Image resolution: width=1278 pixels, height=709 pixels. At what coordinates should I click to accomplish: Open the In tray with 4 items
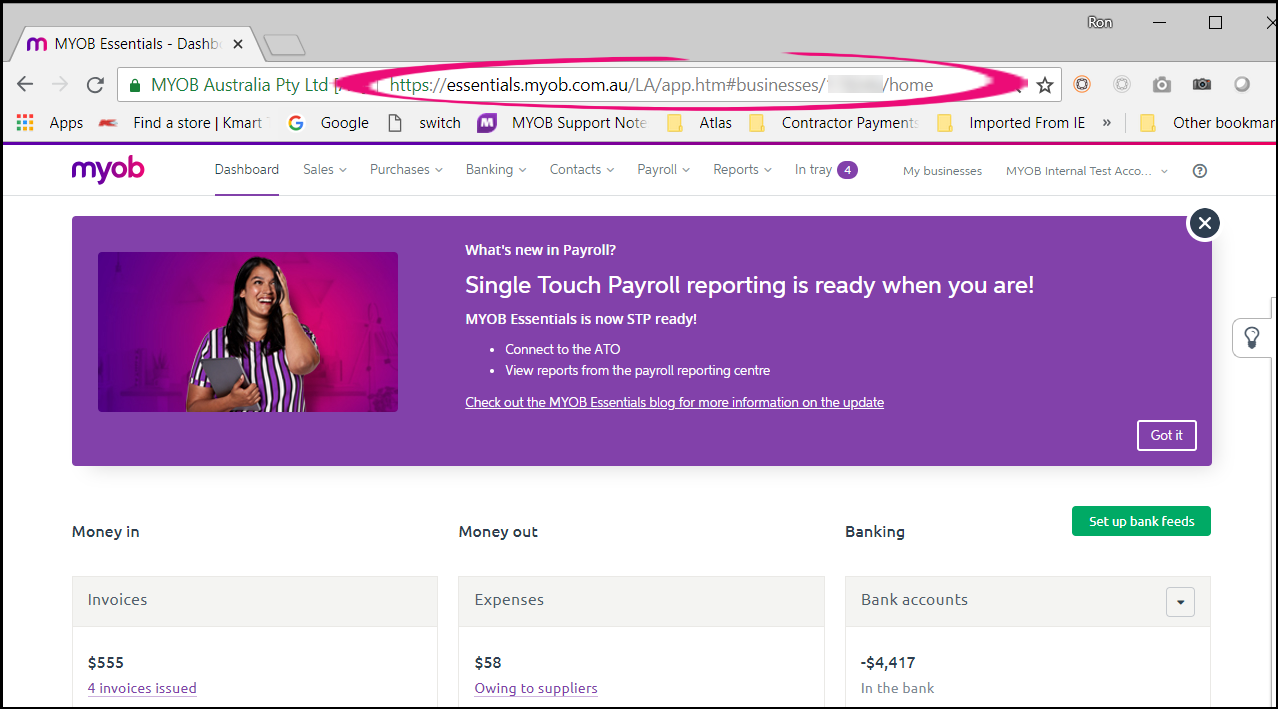(826, 170)
